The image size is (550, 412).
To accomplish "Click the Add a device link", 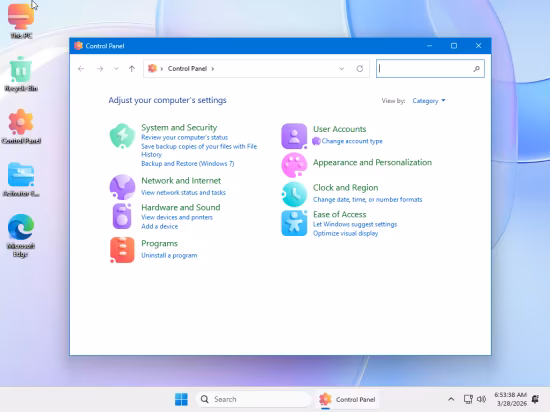I will [159, 226].
